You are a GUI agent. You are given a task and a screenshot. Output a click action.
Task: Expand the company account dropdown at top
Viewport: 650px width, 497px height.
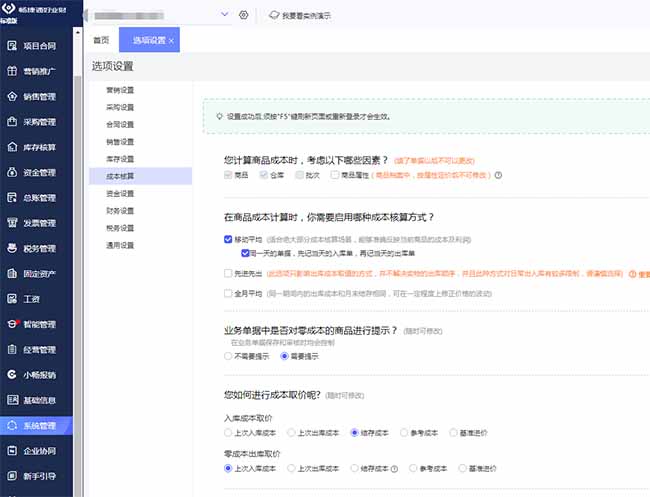(x=224, y=14)
